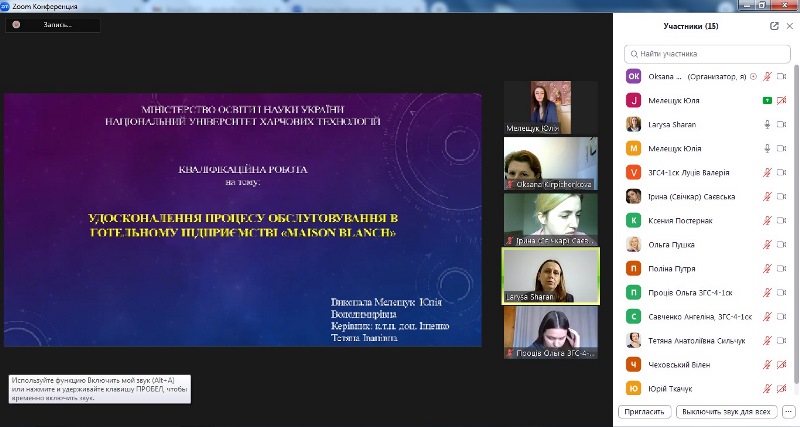Image resolution: width=800 pixels, height=427 pixels.
Task: Unmute Ірина (Свічкар) Саєвська microphone
Action: [x=767, y=196]
